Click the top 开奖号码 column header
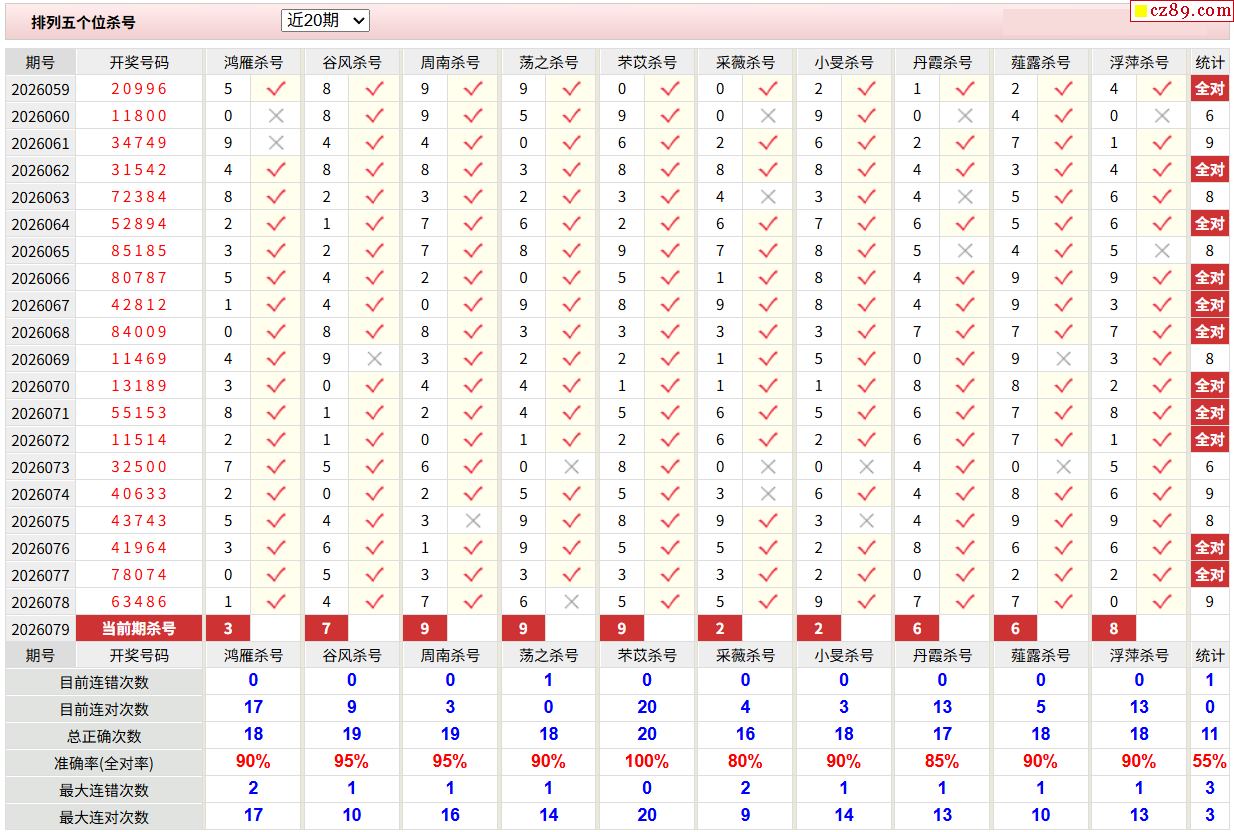The width and height of the screenshot is (1234, 832). (140, 62)
